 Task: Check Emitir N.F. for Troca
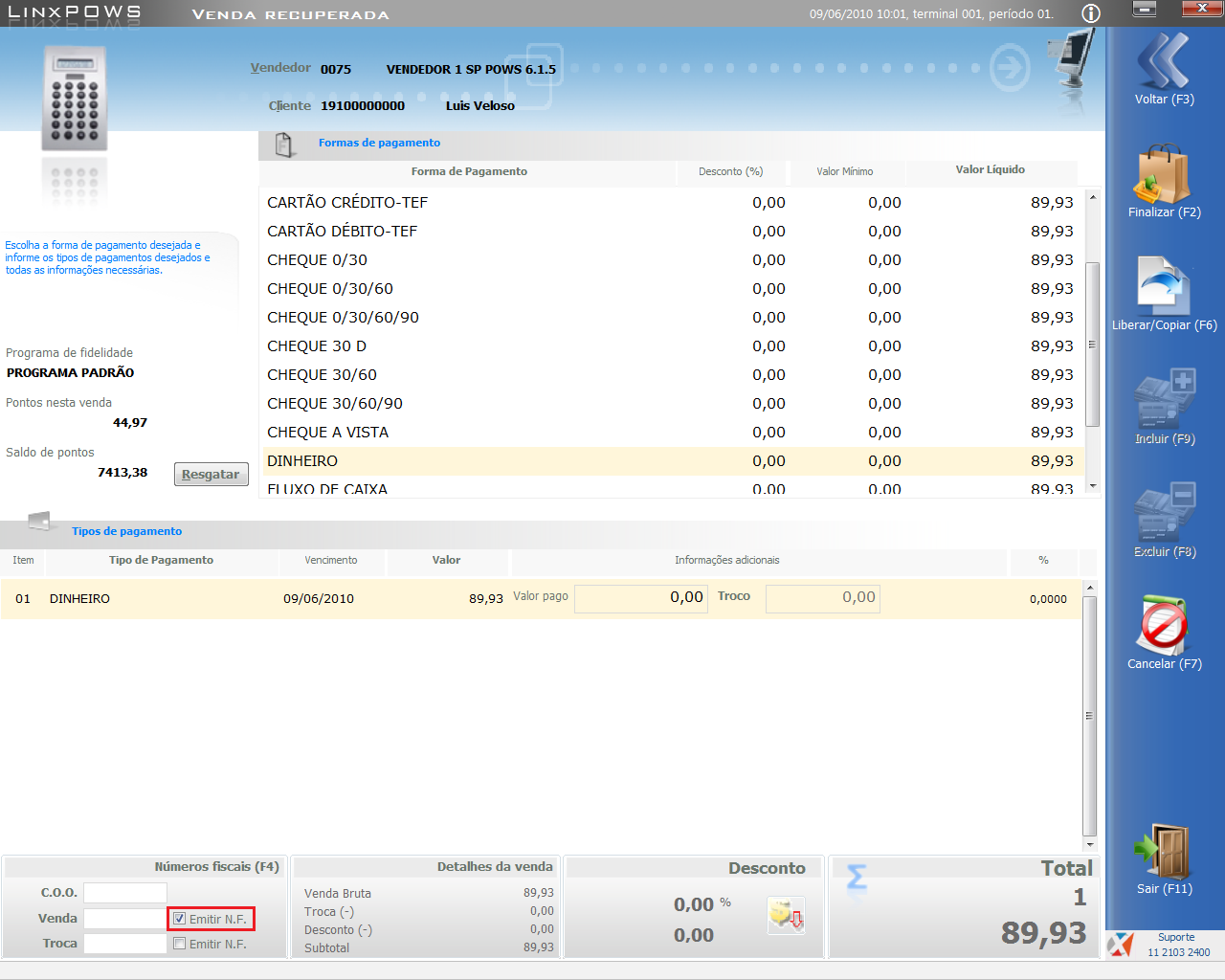click(179, 944)
